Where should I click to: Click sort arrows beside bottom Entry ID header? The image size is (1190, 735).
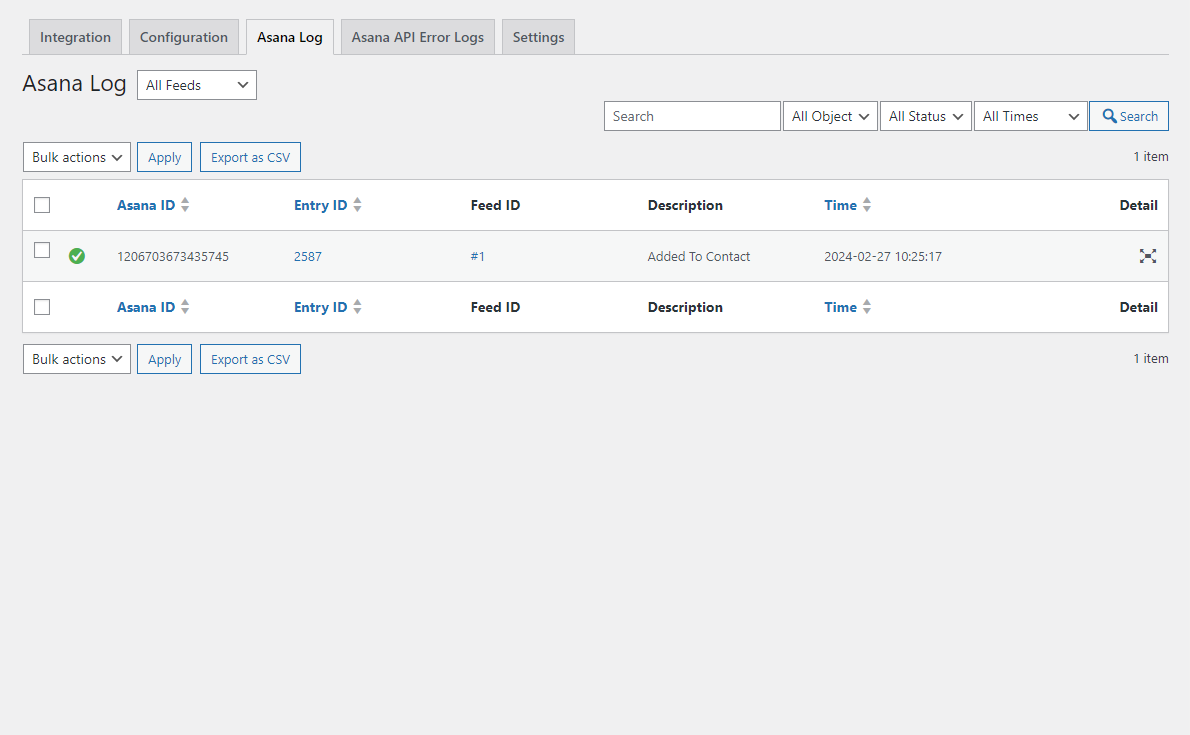(357, 307)
